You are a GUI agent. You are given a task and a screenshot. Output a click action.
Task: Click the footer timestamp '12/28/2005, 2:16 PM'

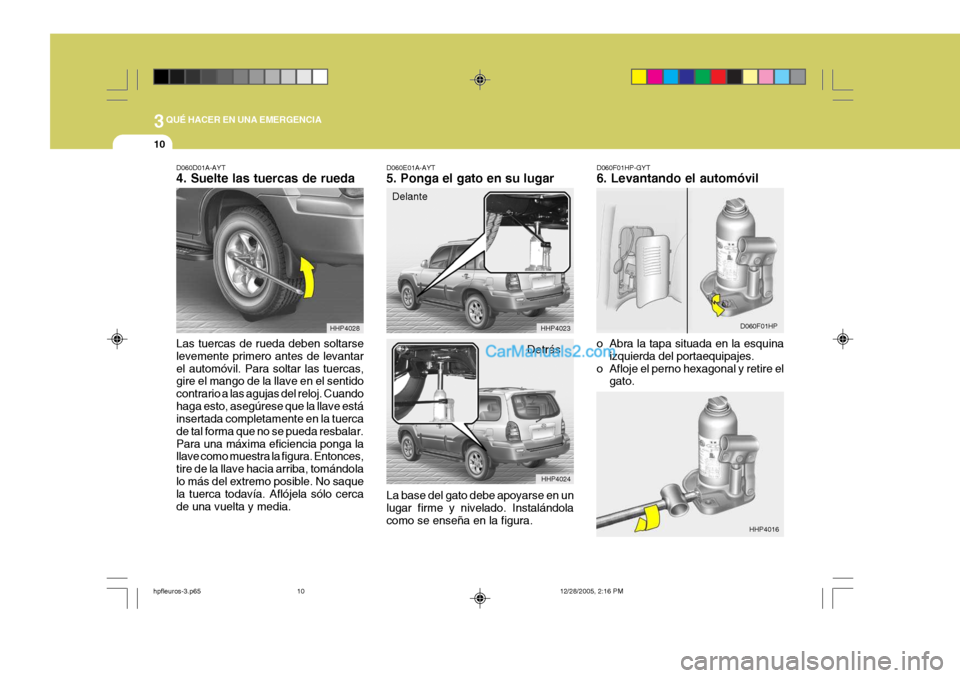point(591,592)
